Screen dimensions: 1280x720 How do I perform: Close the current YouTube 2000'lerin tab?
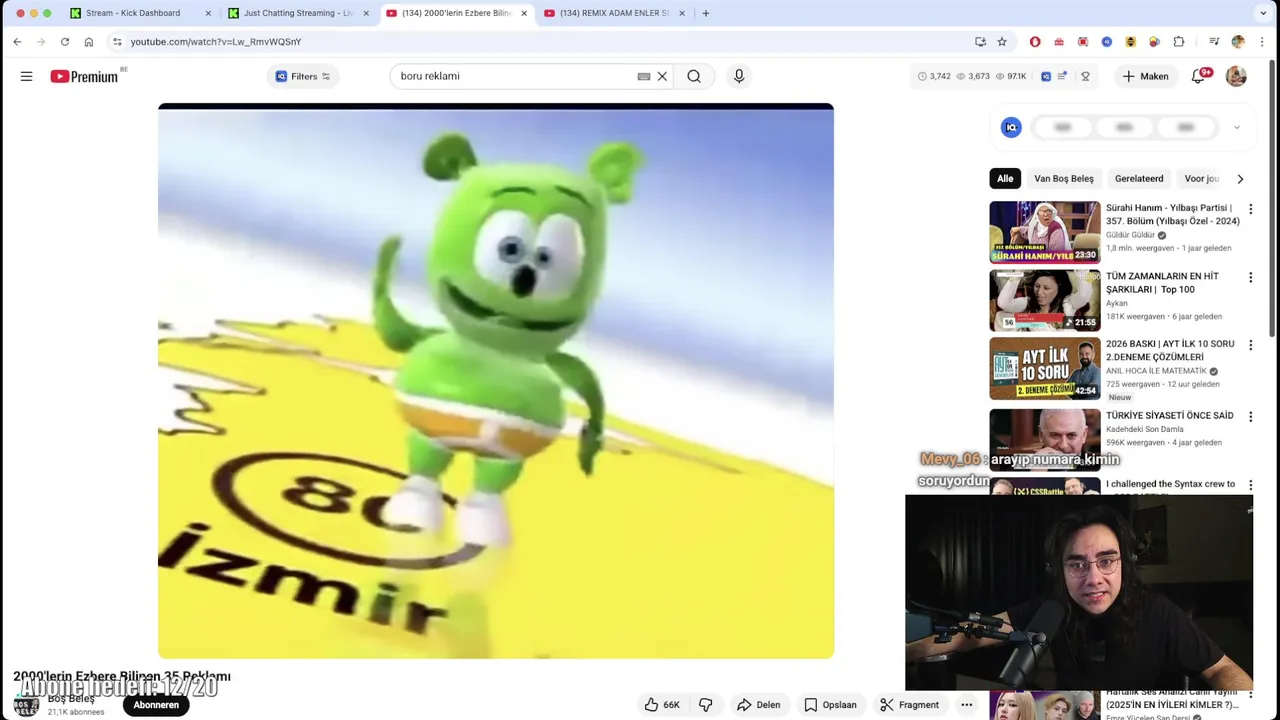coord(524,13)
